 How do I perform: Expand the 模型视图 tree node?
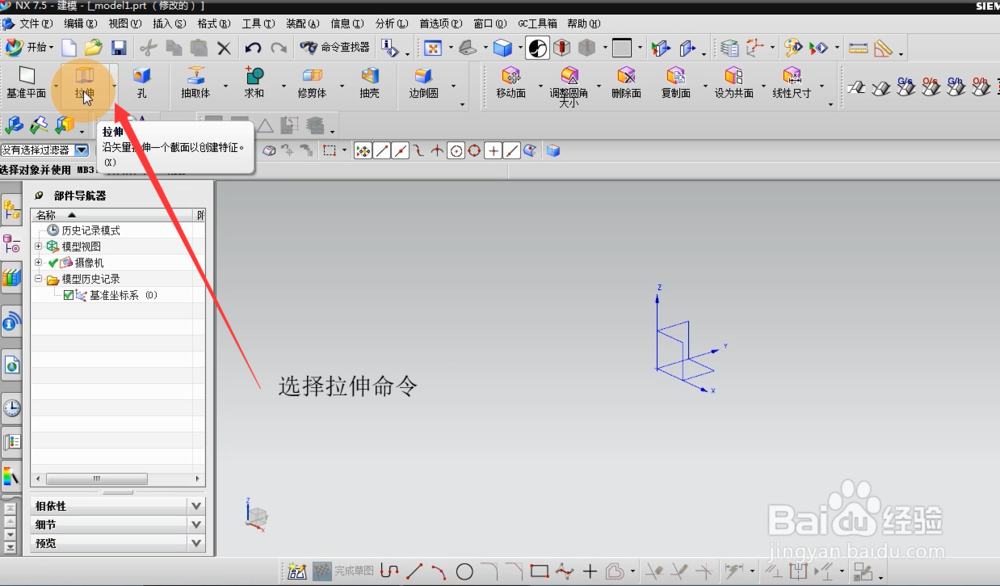(x=38, y=246)
